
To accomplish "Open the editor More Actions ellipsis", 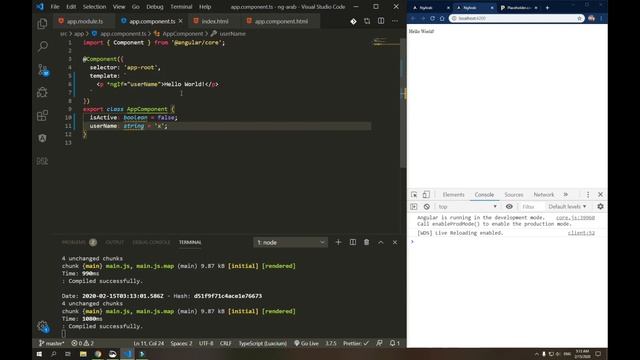I will pos(395,21).
